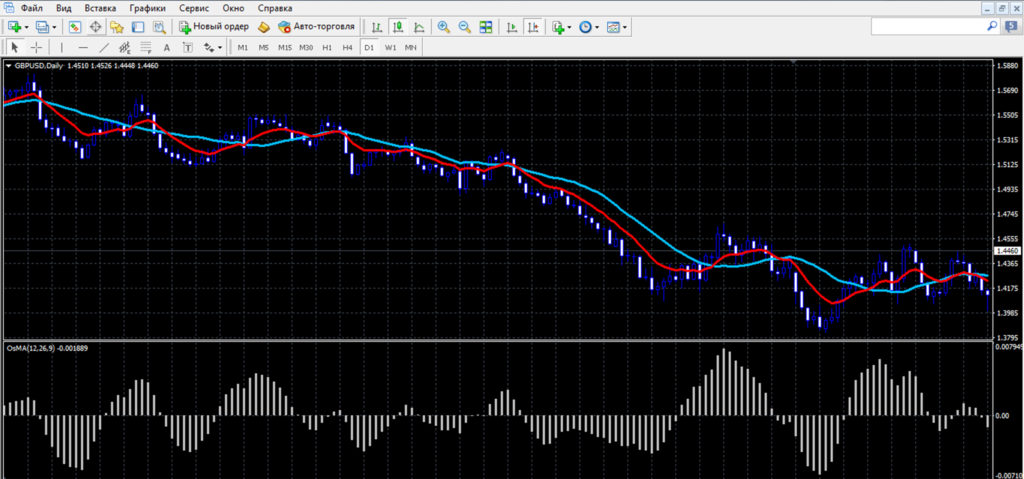Viewport: 1024px width, 479px height.
Task: Click the Templates icon
Action: pyautogui.click(x=613, y=27)
